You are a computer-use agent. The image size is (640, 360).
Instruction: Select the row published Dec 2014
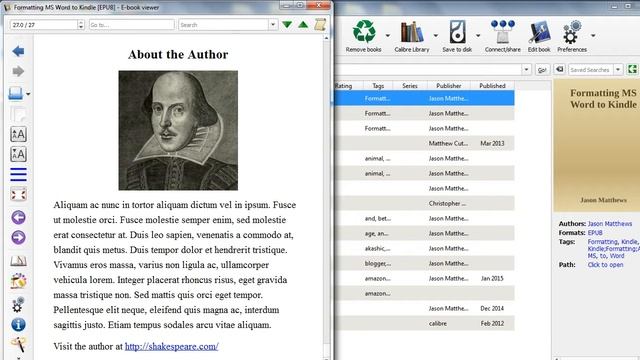424,308
